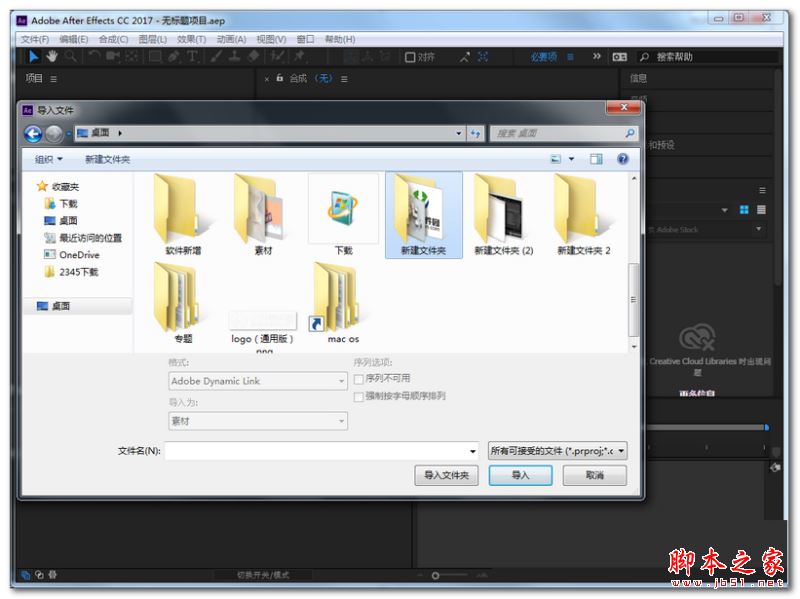
Task: Open the 图层(L) menu
Action: 153,39
